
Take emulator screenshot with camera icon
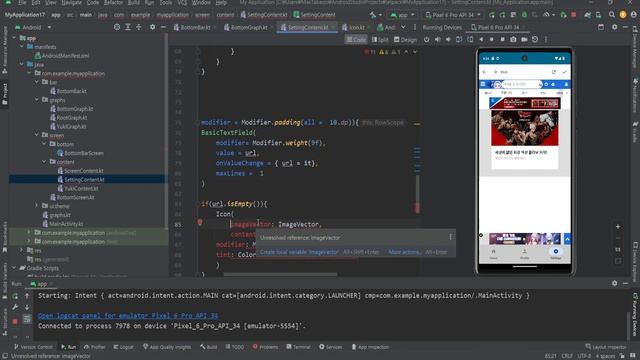[513, 40]
